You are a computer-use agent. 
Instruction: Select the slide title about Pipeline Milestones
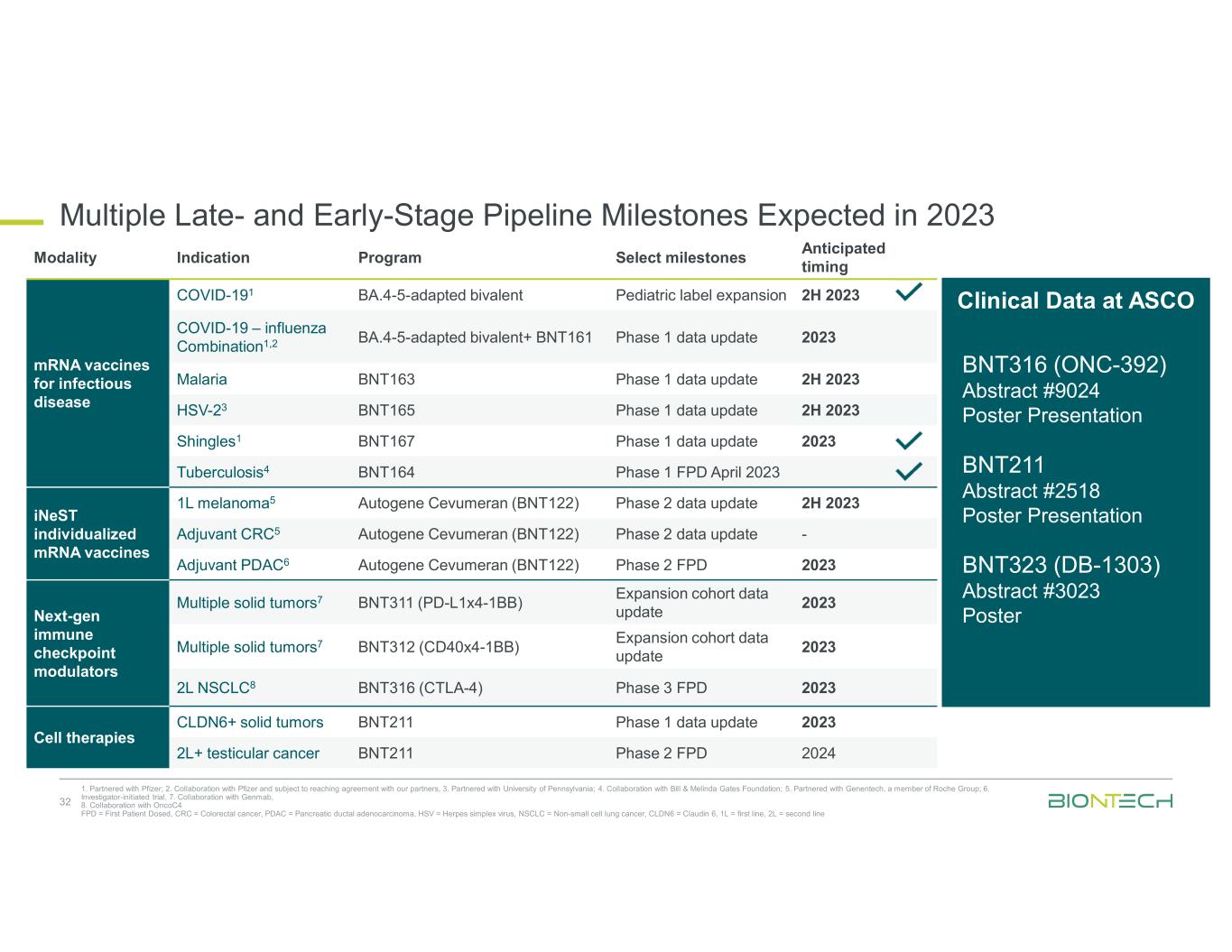coord(527,215)
